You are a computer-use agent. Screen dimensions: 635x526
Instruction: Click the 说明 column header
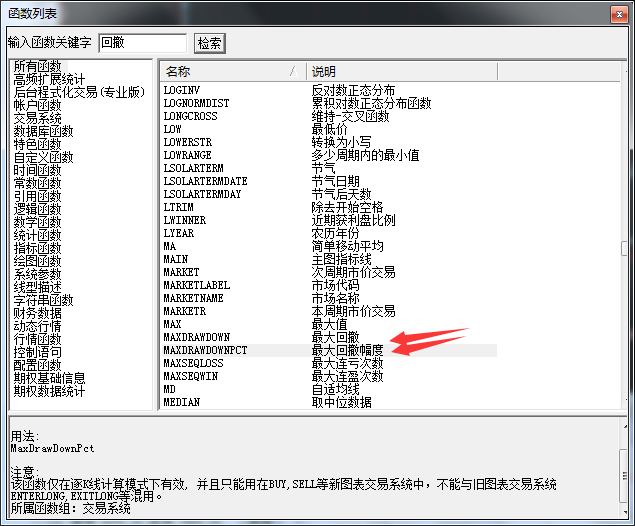402,72
